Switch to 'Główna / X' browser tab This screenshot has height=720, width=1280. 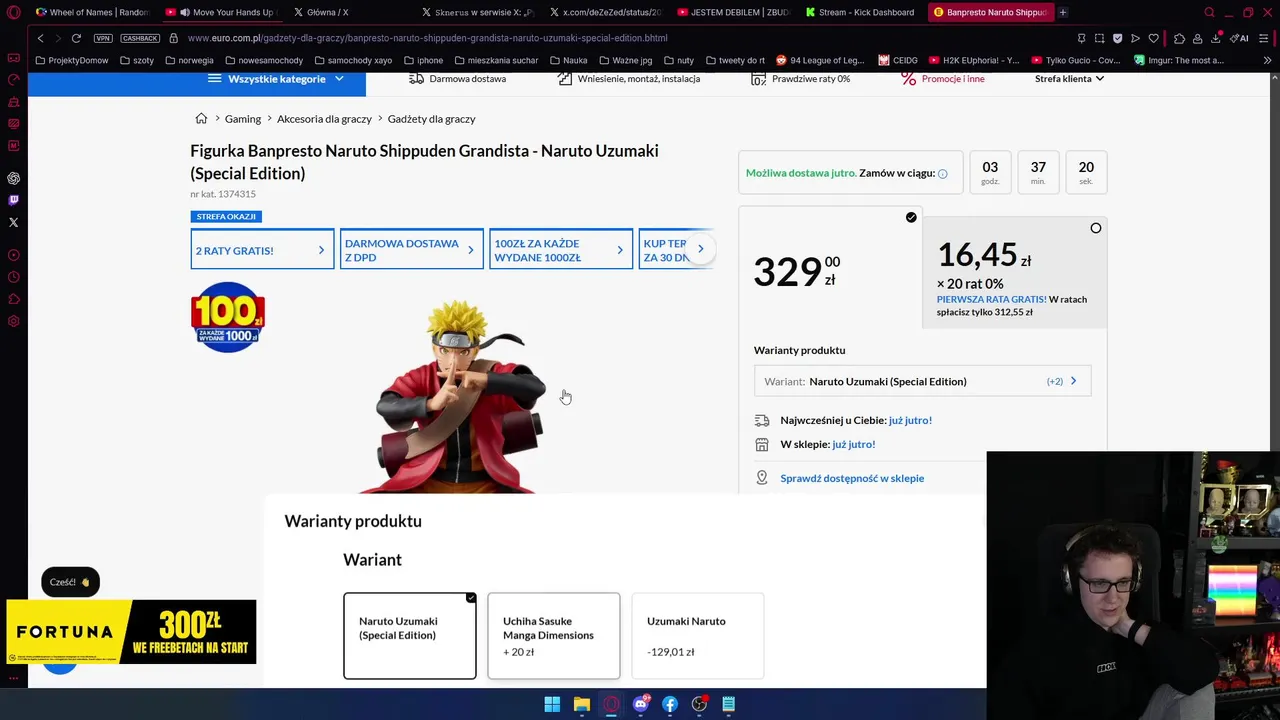click(x=328, y=12)
